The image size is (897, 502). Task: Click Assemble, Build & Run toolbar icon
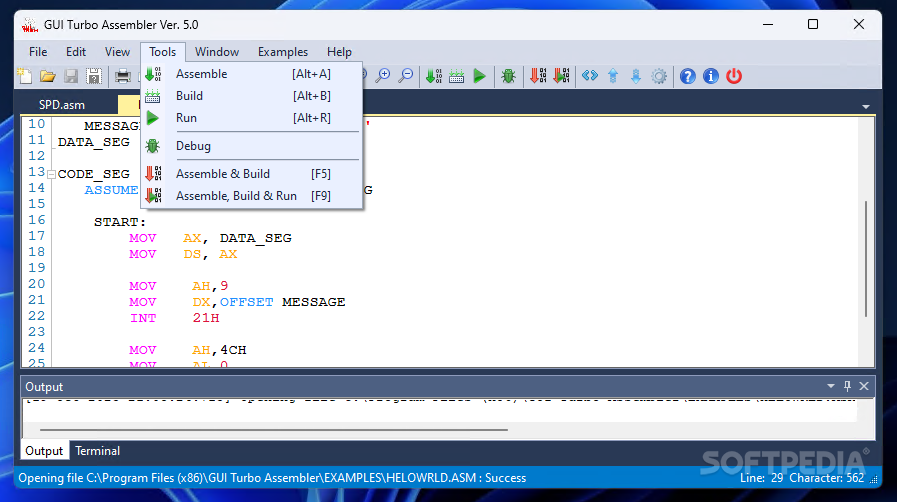point(561,75)
